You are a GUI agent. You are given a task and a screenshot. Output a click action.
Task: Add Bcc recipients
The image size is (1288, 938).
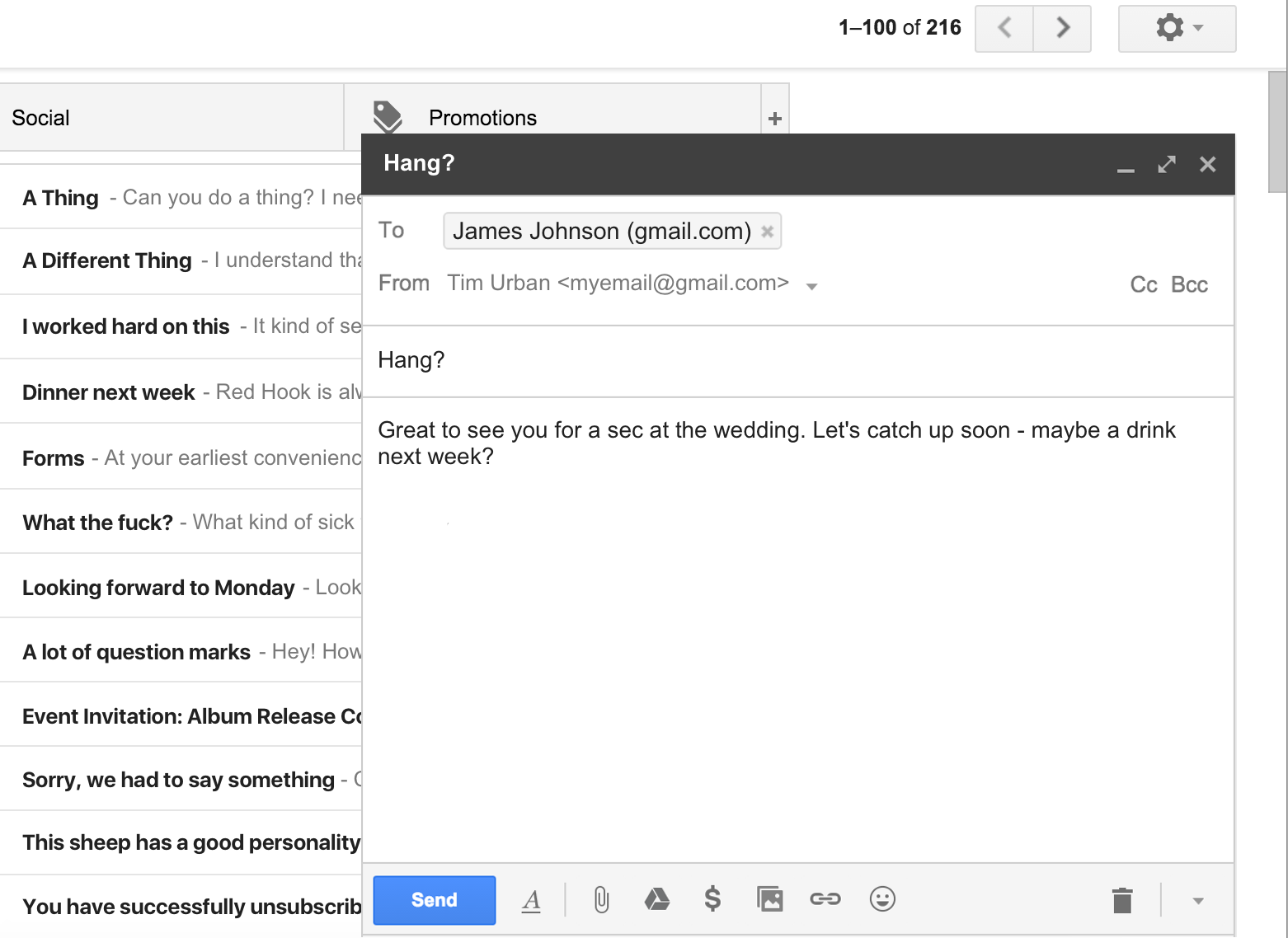pos(1189,285)
